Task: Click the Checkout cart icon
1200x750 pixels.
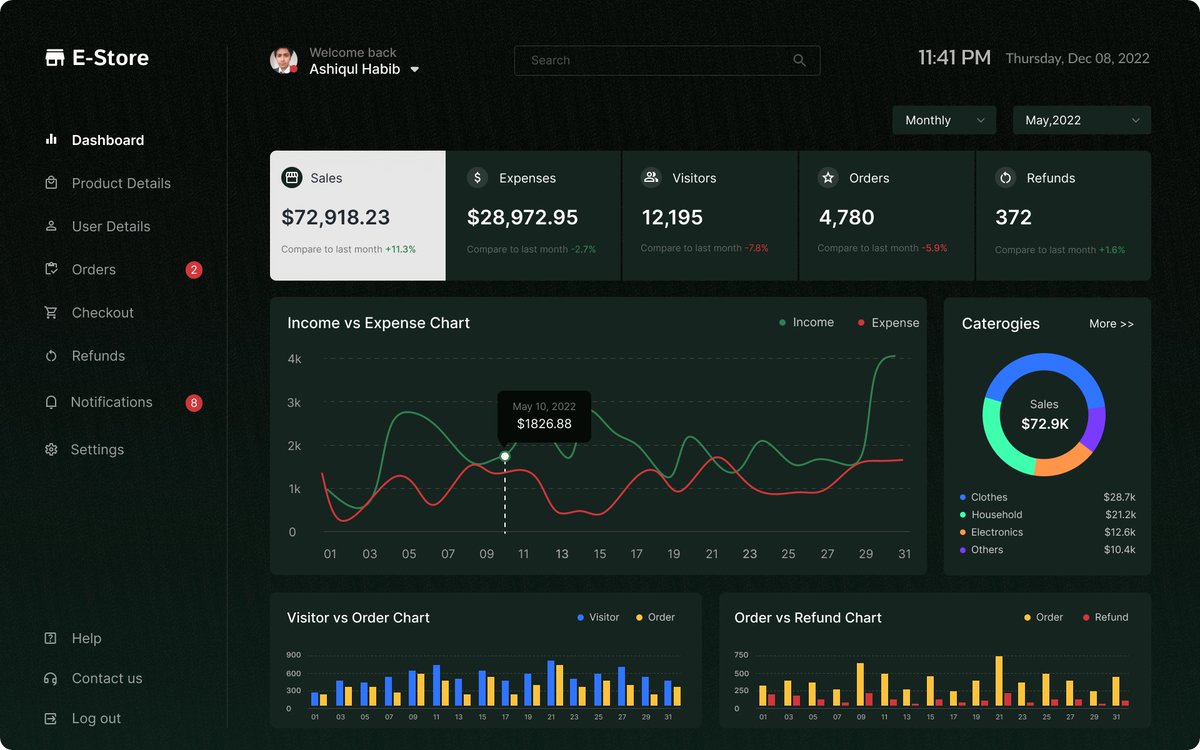Action: (51, 312)
